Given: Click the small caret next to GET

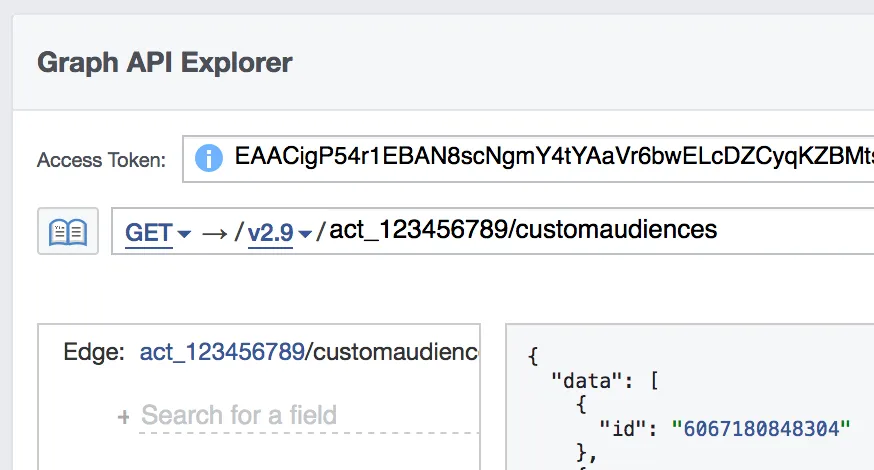Looking at the screenshot, I should pos(184,234).
